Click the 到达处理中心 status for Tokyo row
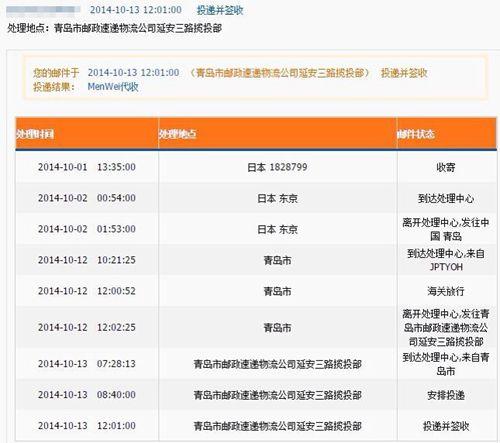The width and height of the screenshot is (500, 443). [x=446, y=198]
